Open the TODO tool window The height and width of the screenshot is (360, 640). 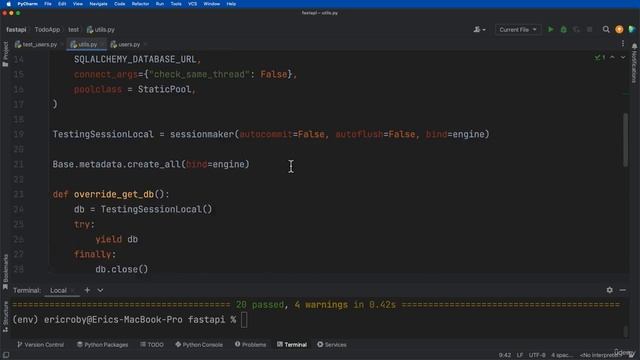(x=151, y=344)
